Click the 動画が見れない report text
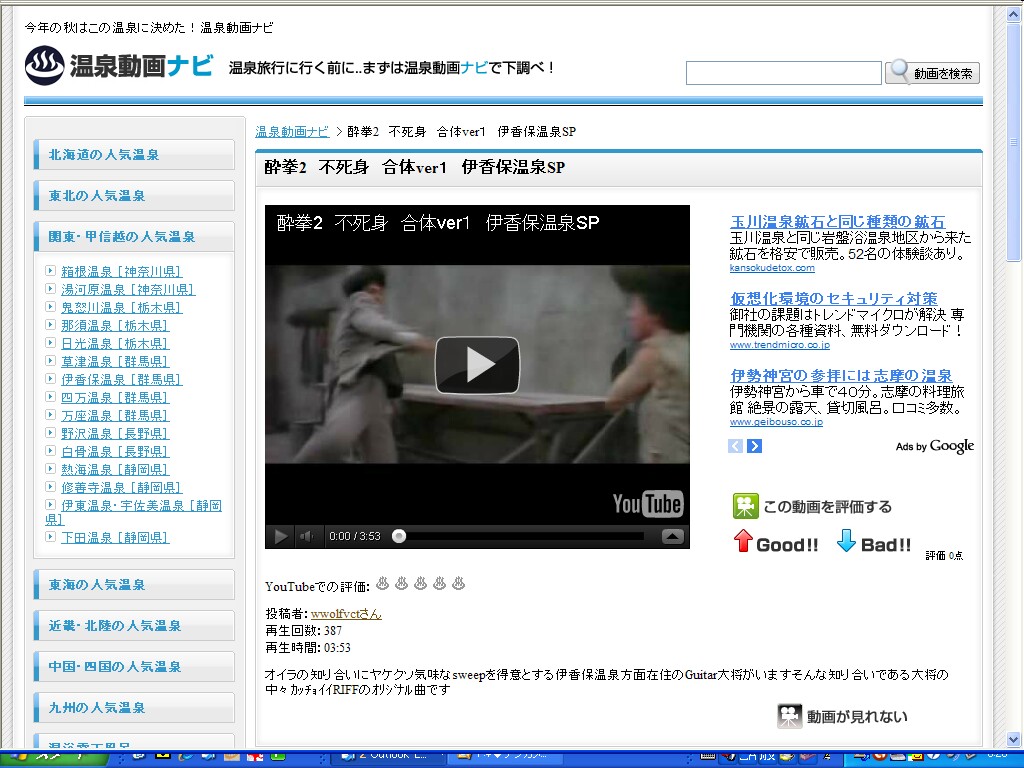The image size is (1024, 768). coord(857,717)
